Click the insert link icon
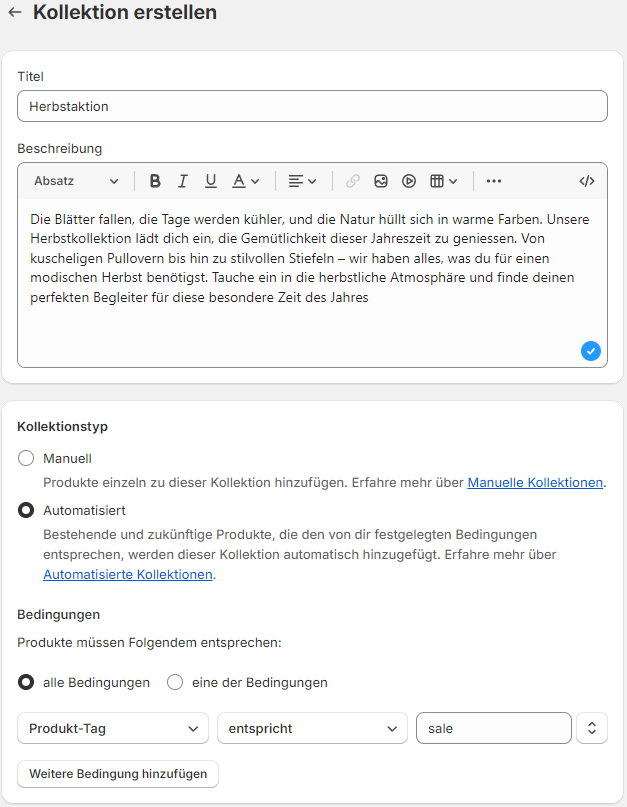This screenshot has height=807, width=627. pos(353,181)
